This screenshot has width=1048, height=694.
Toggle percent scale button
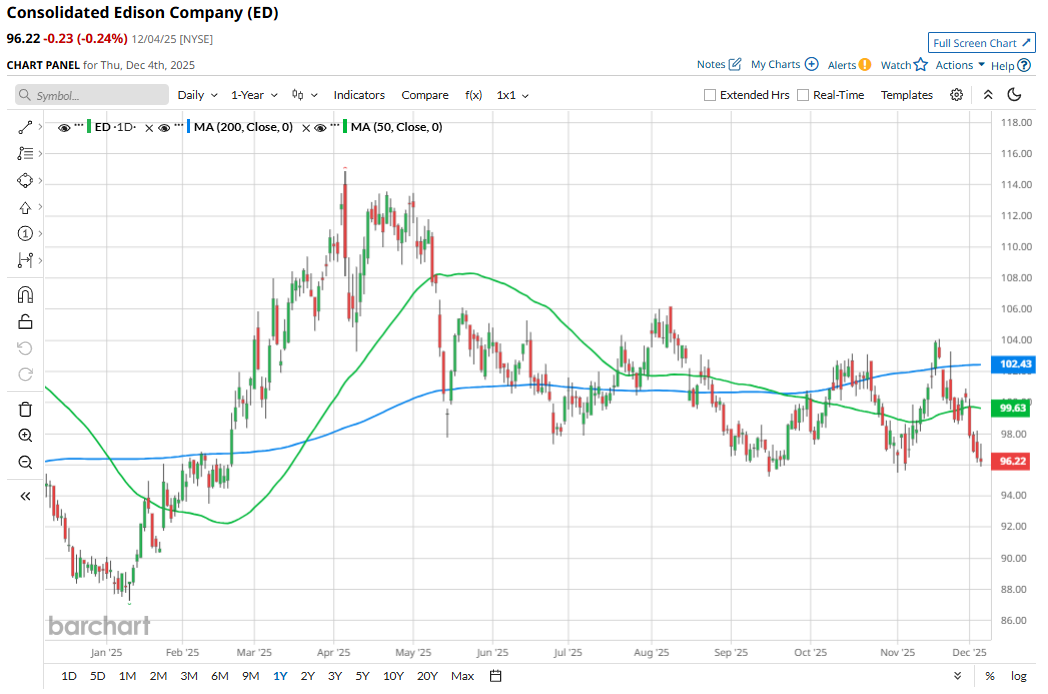tap(990, 676)
